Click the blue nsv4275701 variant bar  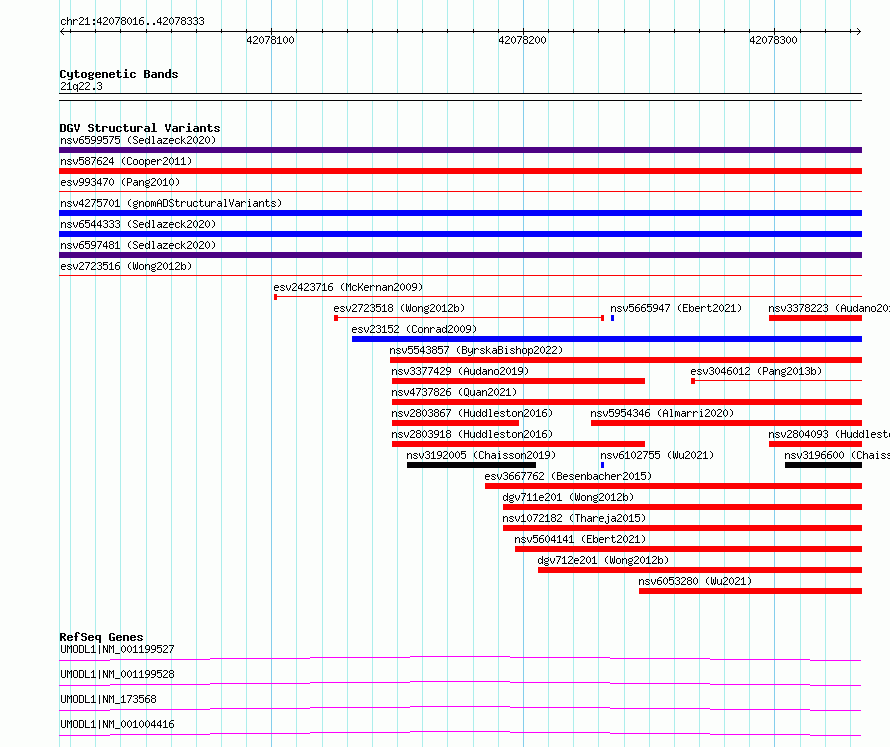(x=460, y=213)
